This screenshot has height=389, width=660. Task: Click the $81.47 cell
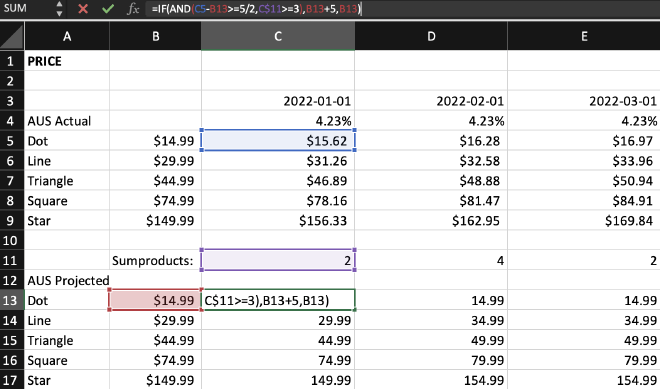pyautogui.click(x=431, y=201)
